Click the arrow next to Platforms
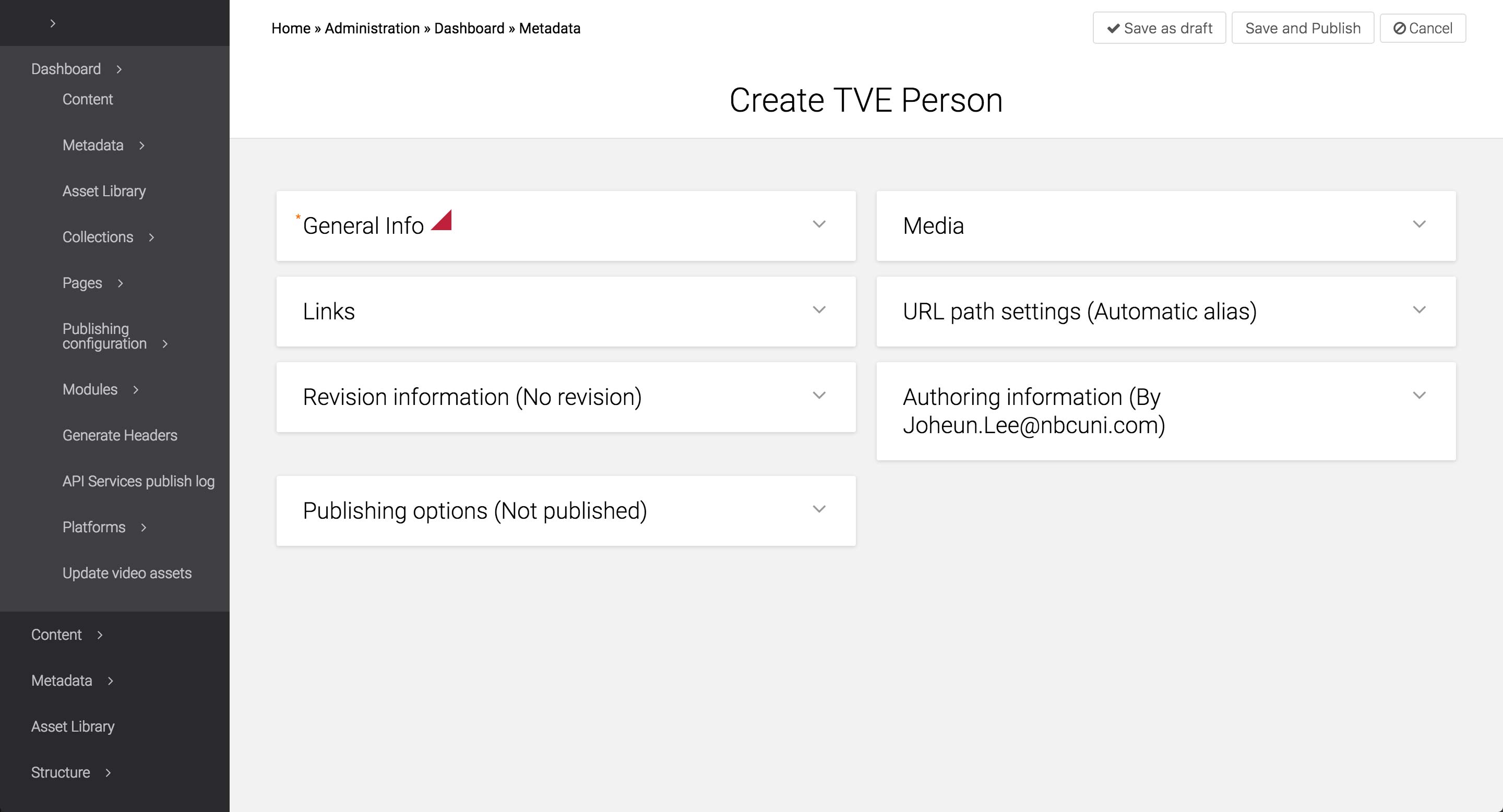The height and width of the screenshot is (812, 1503). 144,528
